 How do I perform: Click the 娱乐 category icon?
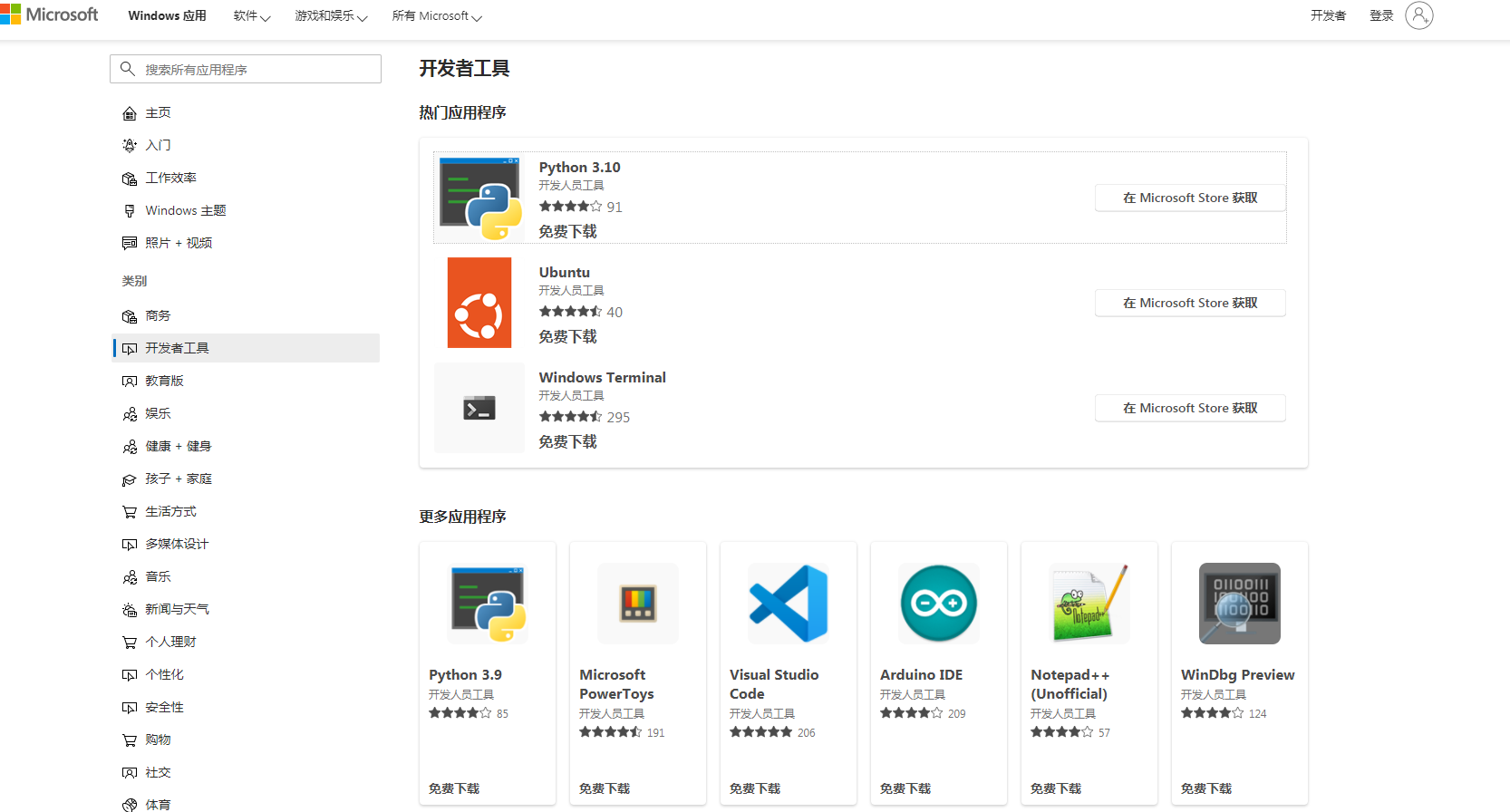(130, 414)
